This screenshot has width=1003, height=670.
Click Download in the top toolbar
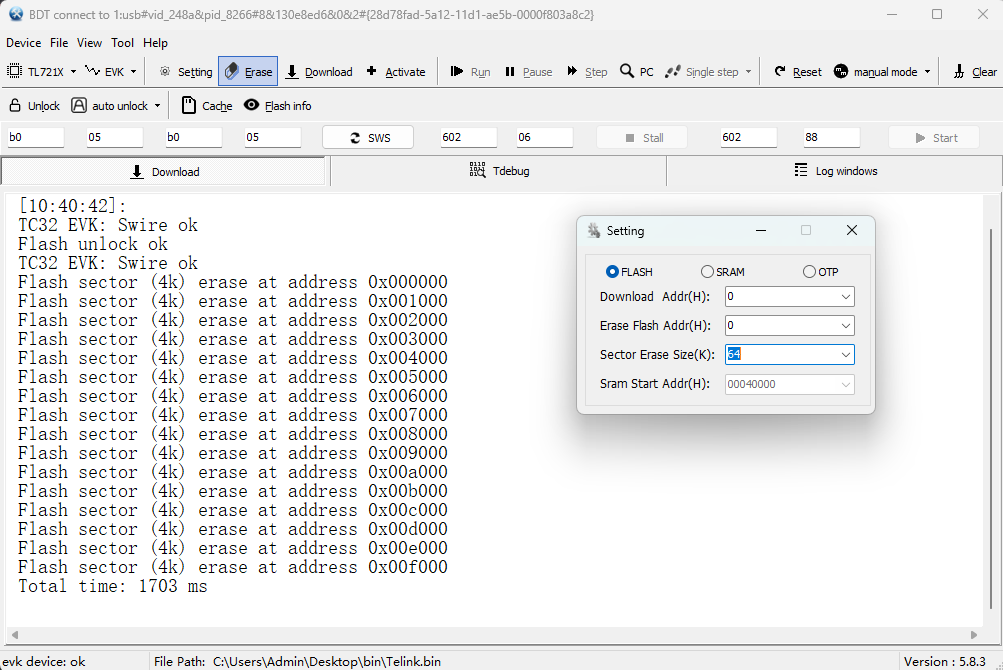[x=319, y=72]
